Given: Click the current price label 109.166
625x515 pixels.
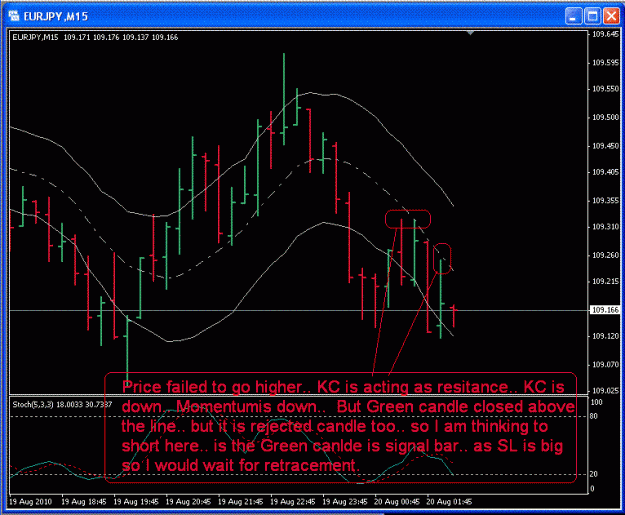Looking at the screenshot, I should coord(605,310).
